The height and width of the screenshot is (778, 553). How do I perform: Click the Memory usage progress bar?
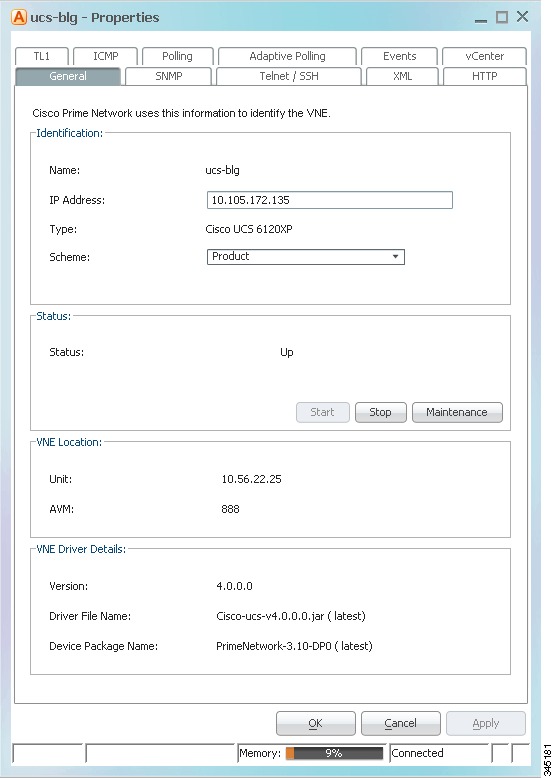click(334, 753)
